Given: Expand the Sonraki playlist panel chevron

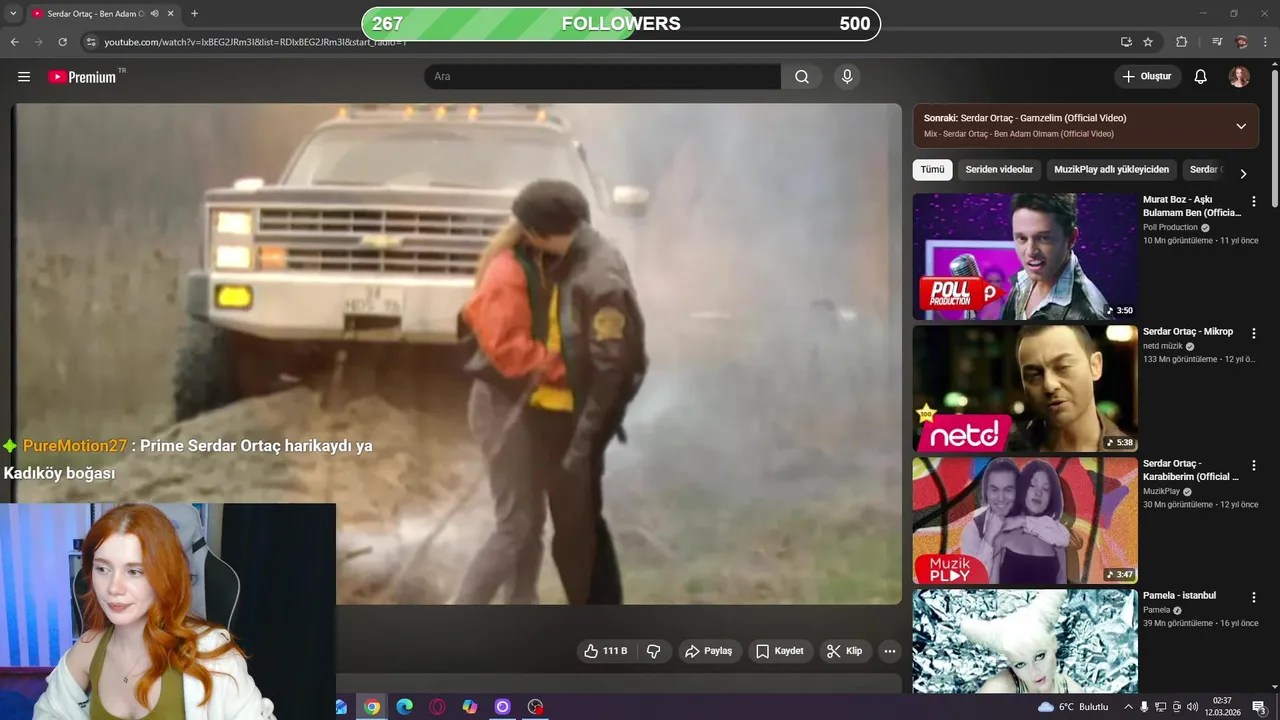Looking at the screenshot, I should (1241, 126).
